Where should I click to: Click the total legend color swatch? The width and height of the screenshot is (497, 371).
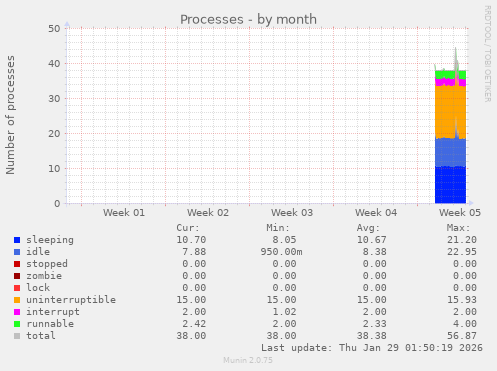point(17,336)
